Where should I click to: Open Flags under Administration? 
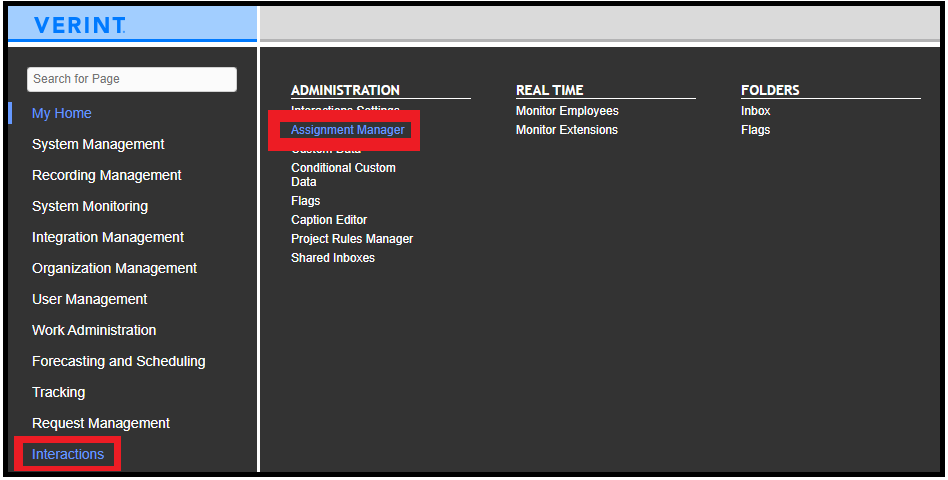(305, 201)
